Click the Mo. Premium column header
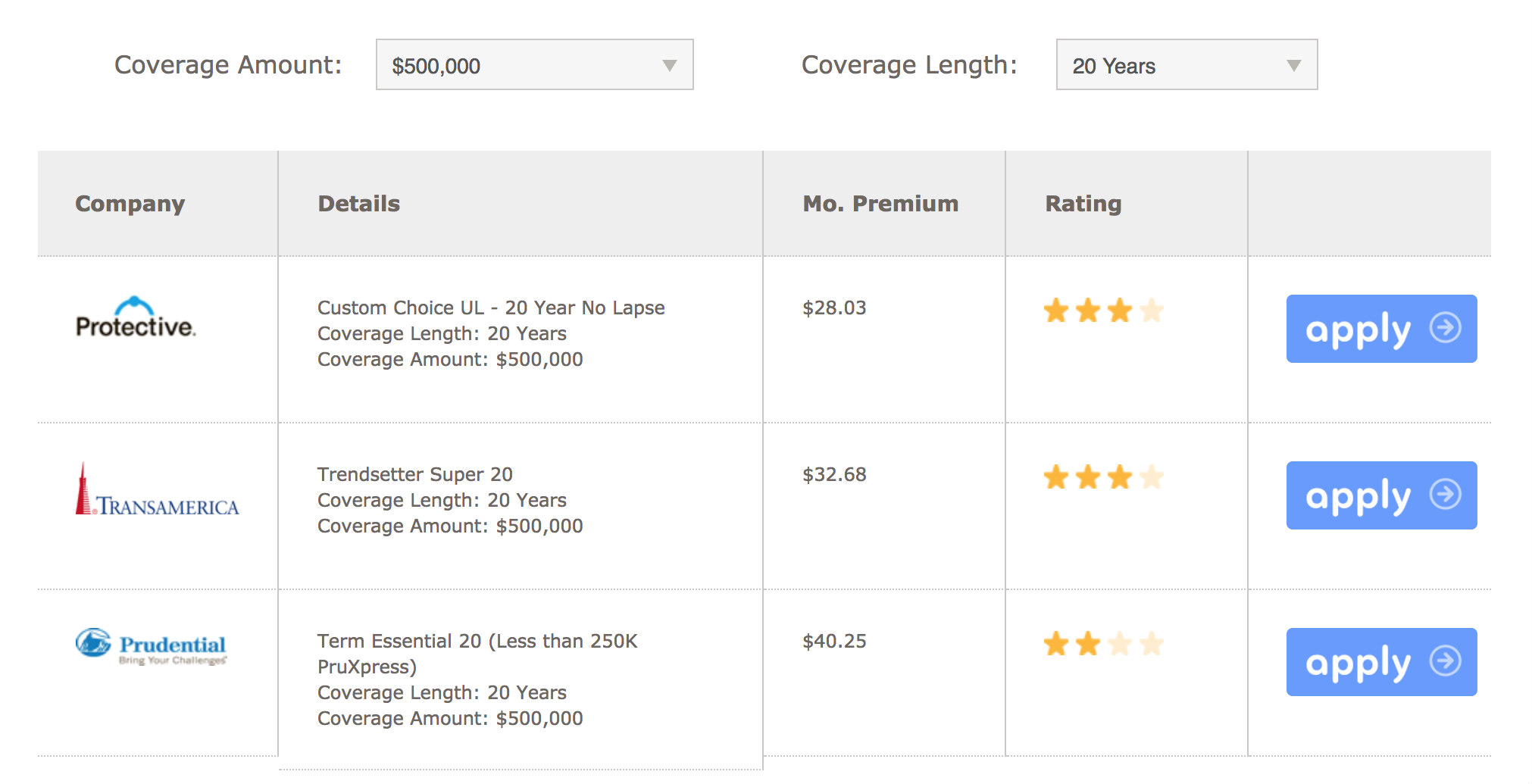The image size is (1532, 784). tap(880, 203)
